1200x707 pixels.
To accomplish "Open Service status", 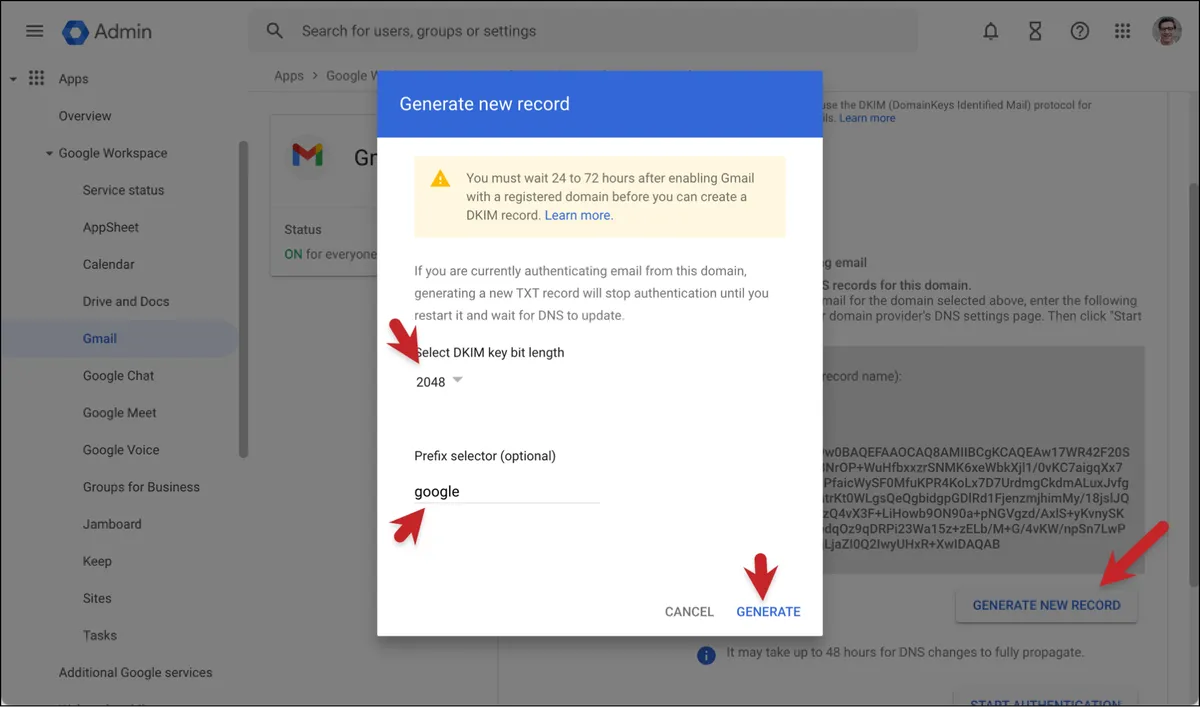I will [123, 190].
